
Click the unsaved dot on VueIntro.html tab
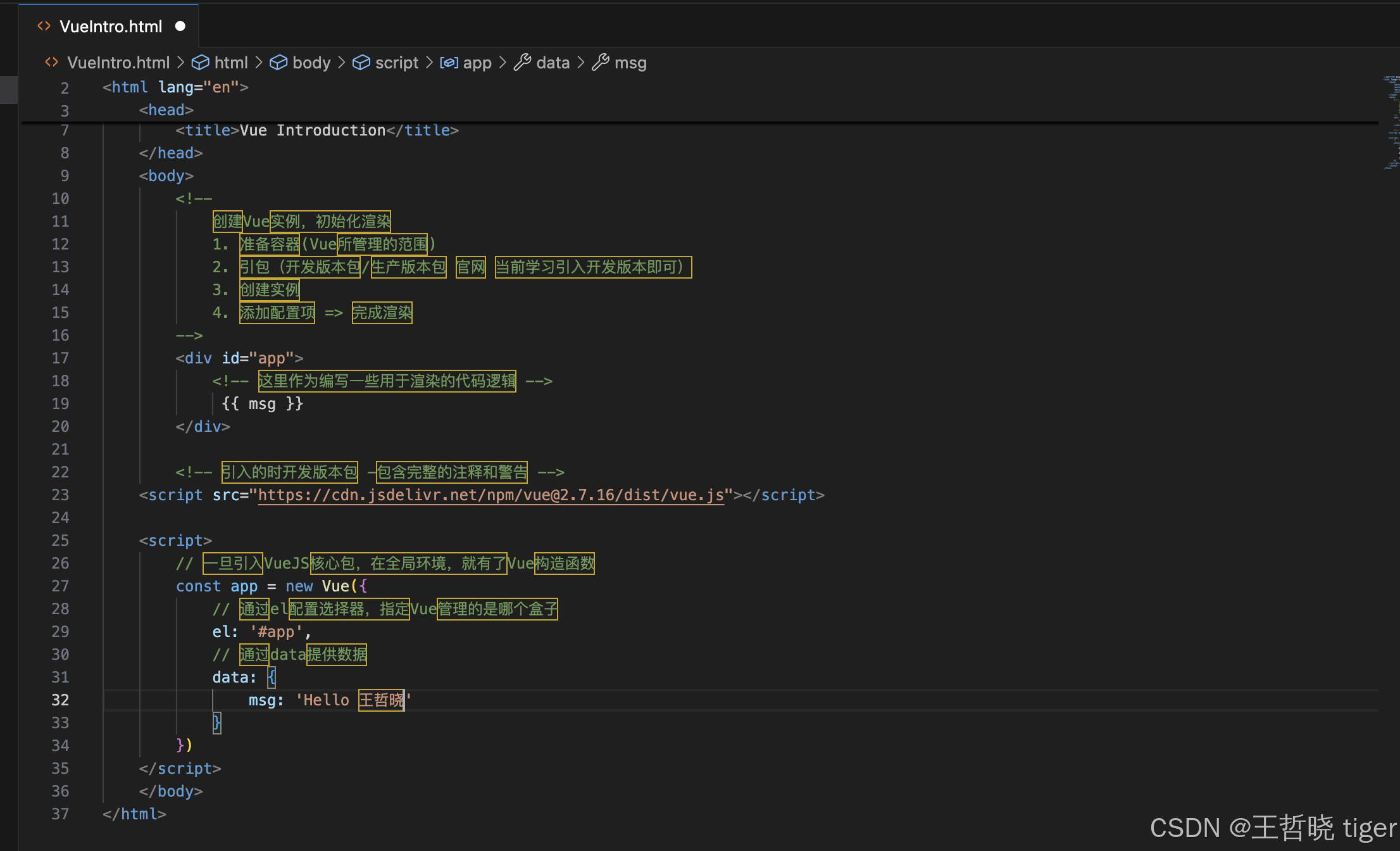180,26
